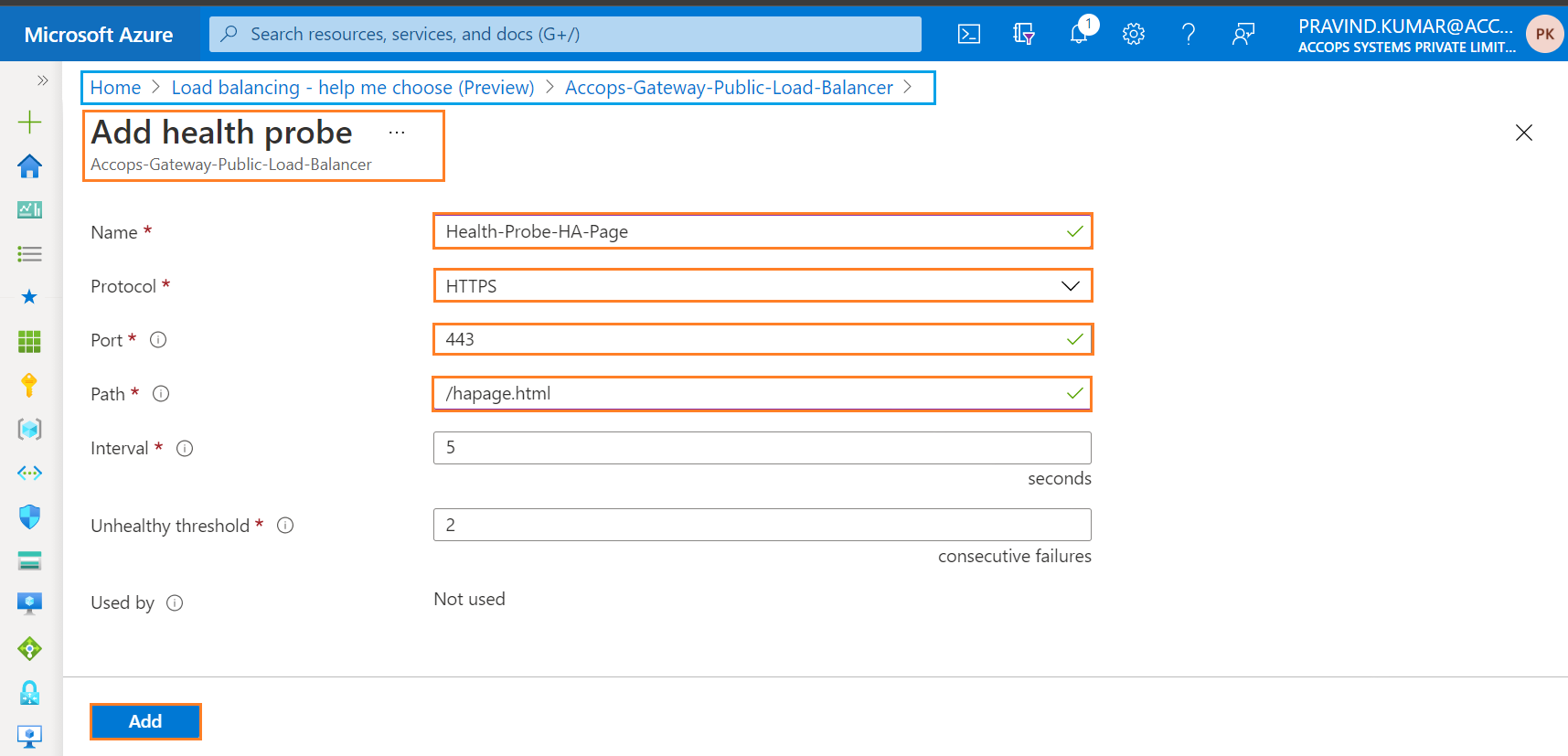
Task: Open the shield sidebar icon
Action: click(x=29, y=516)
